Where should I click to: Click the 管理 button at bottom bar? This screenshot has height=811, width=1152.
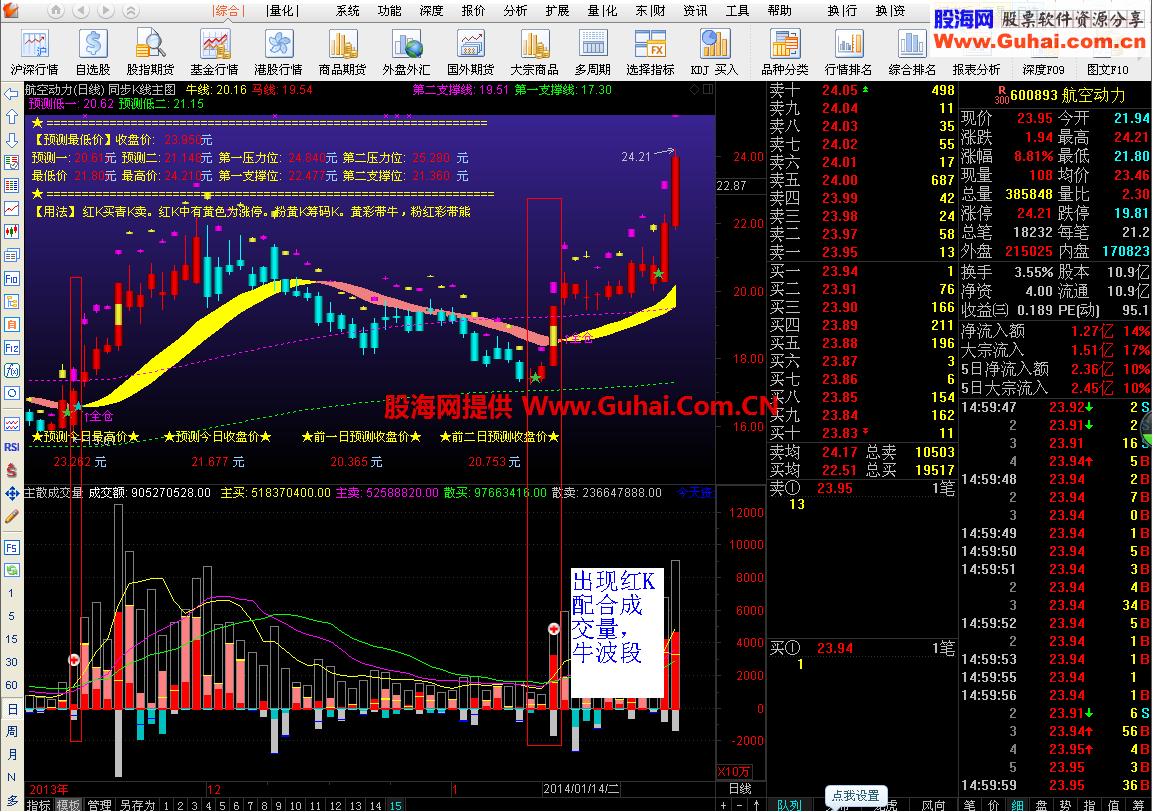(99, 805)
